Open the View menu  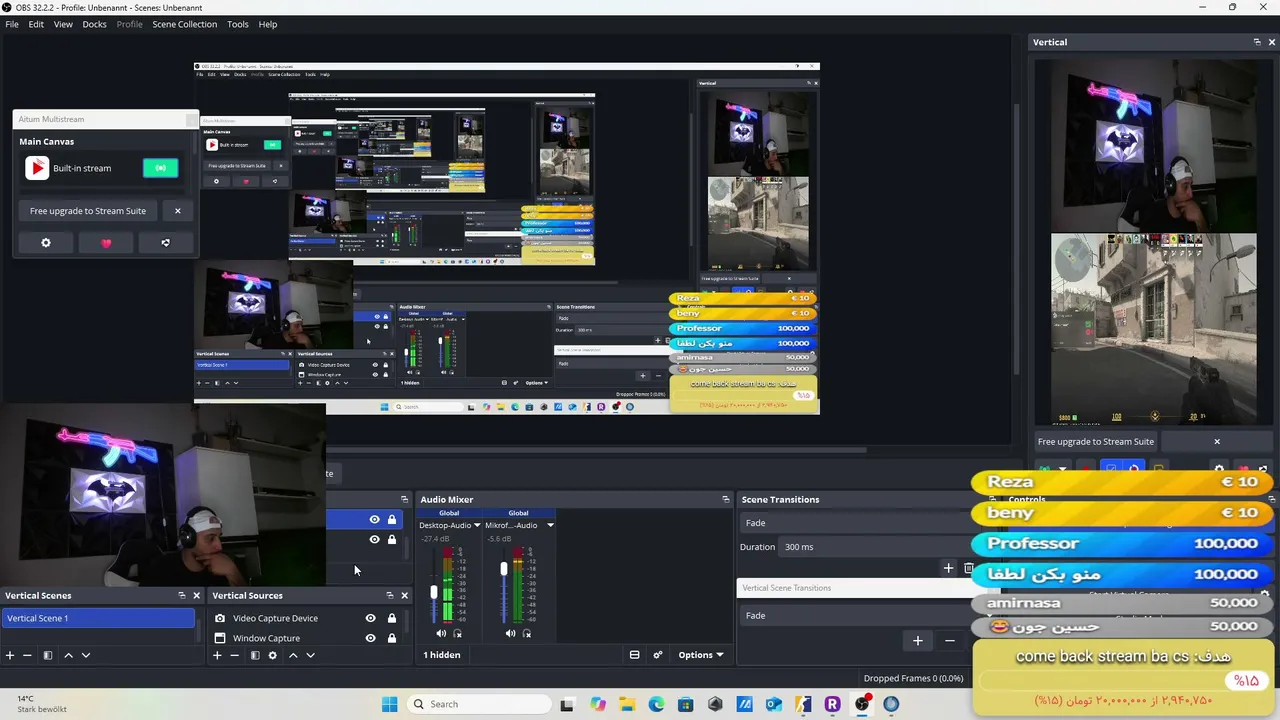click(x=63, y=24)
